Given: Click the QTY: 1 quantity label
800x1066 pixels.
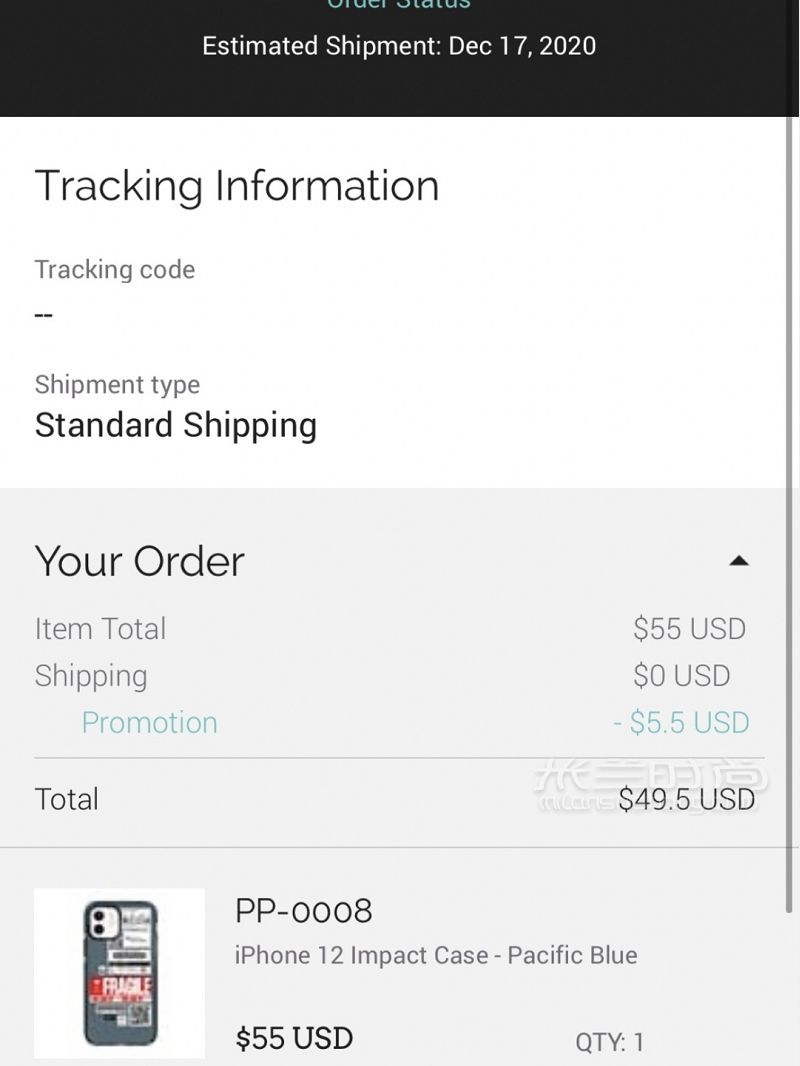Looking at the screenshot, I should [609, 1042].
